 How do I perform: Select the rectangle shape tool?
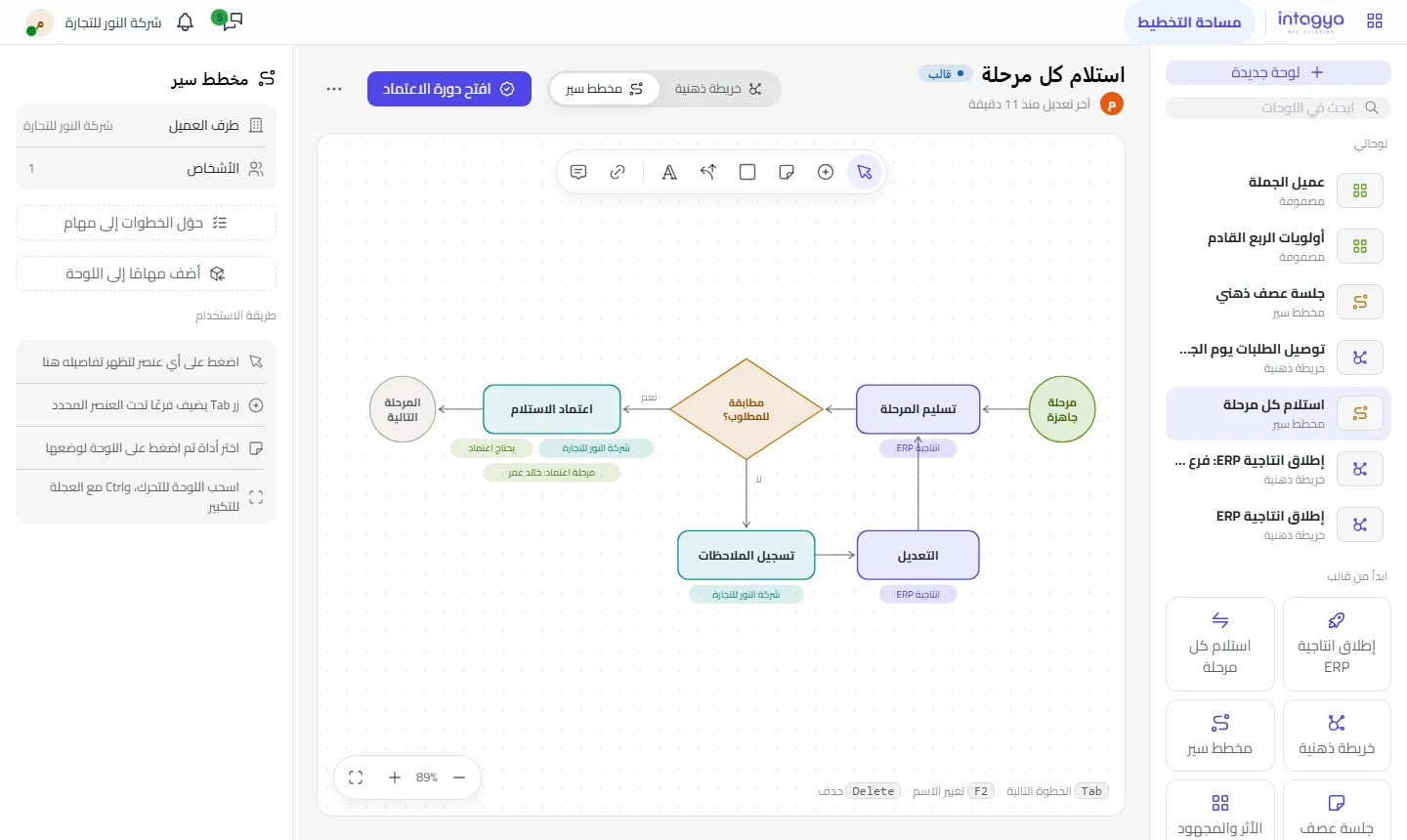(747, 172)
